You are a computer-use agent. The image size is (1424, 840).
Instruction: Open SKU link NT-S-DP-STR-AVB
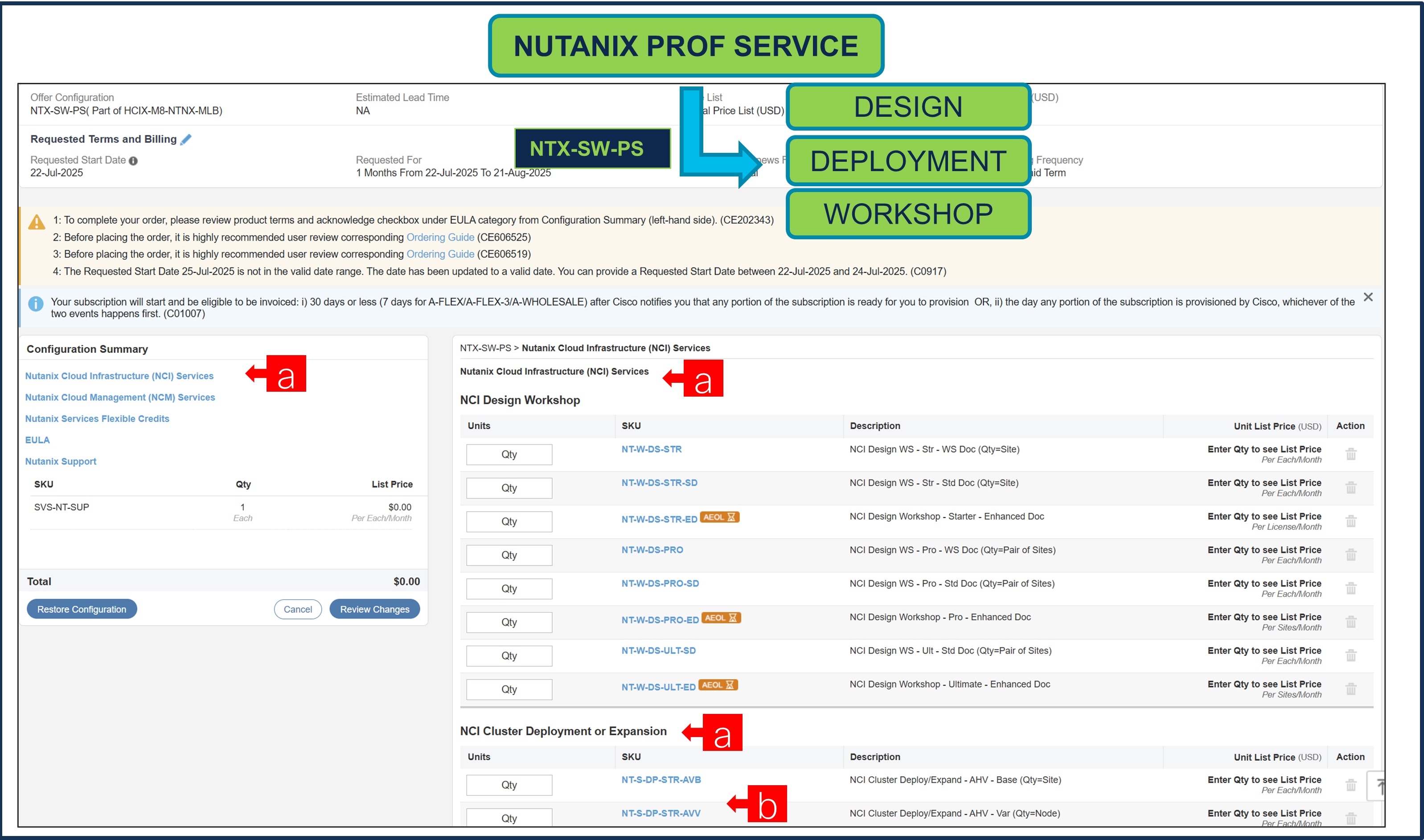661,779
